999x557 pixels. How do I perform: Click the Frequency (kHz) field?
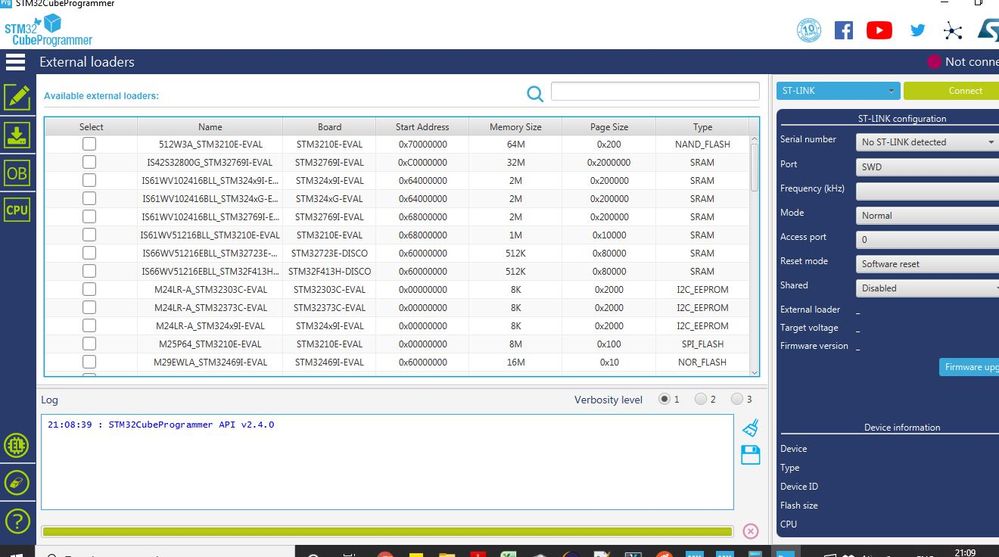coord(927,191)
